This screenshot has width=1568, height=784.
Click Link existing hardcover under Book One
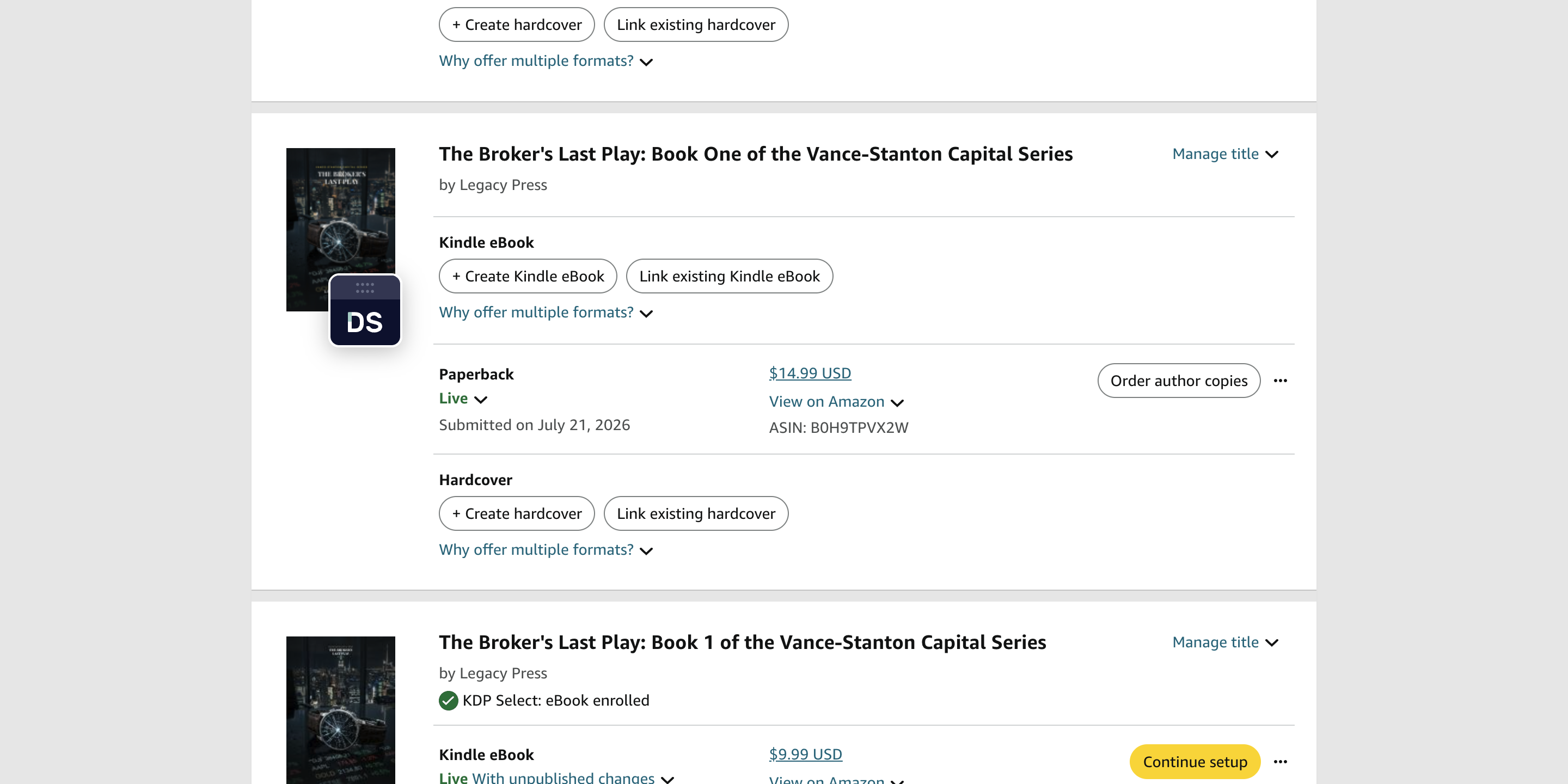[696, 514]
